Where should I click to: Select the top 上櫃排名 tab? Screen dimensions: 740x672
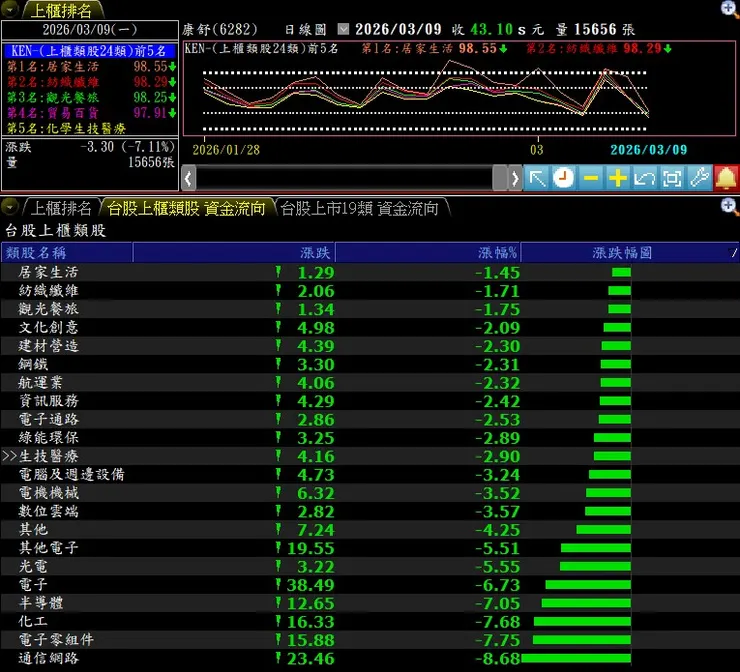click(61, 10)
